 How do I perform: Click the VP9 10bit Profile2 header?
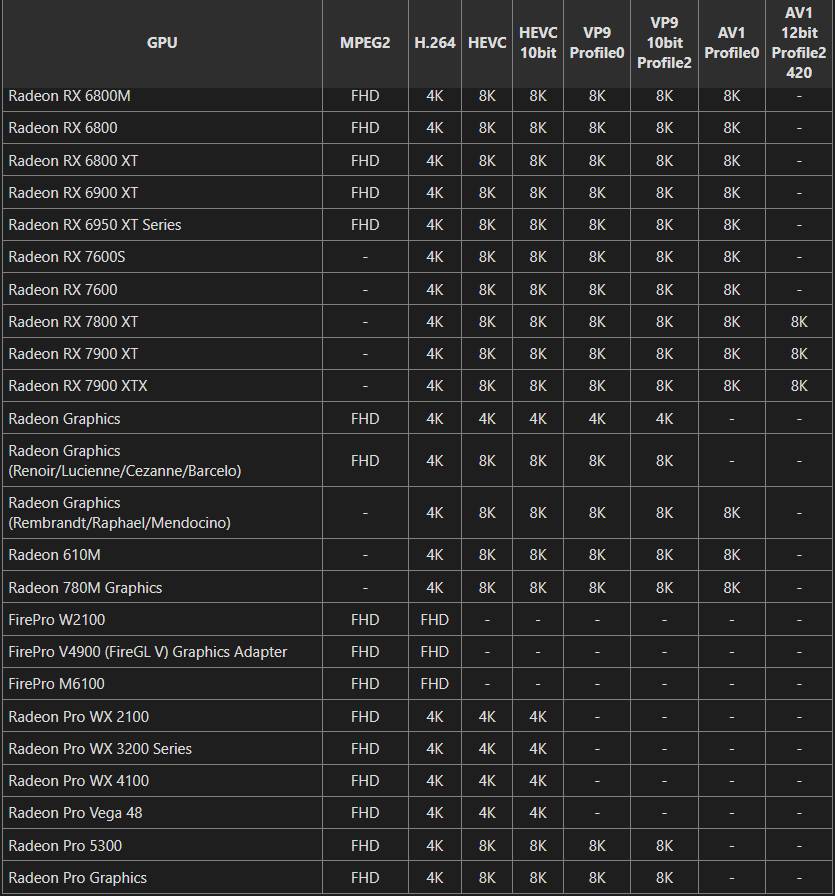click(664, 43)
